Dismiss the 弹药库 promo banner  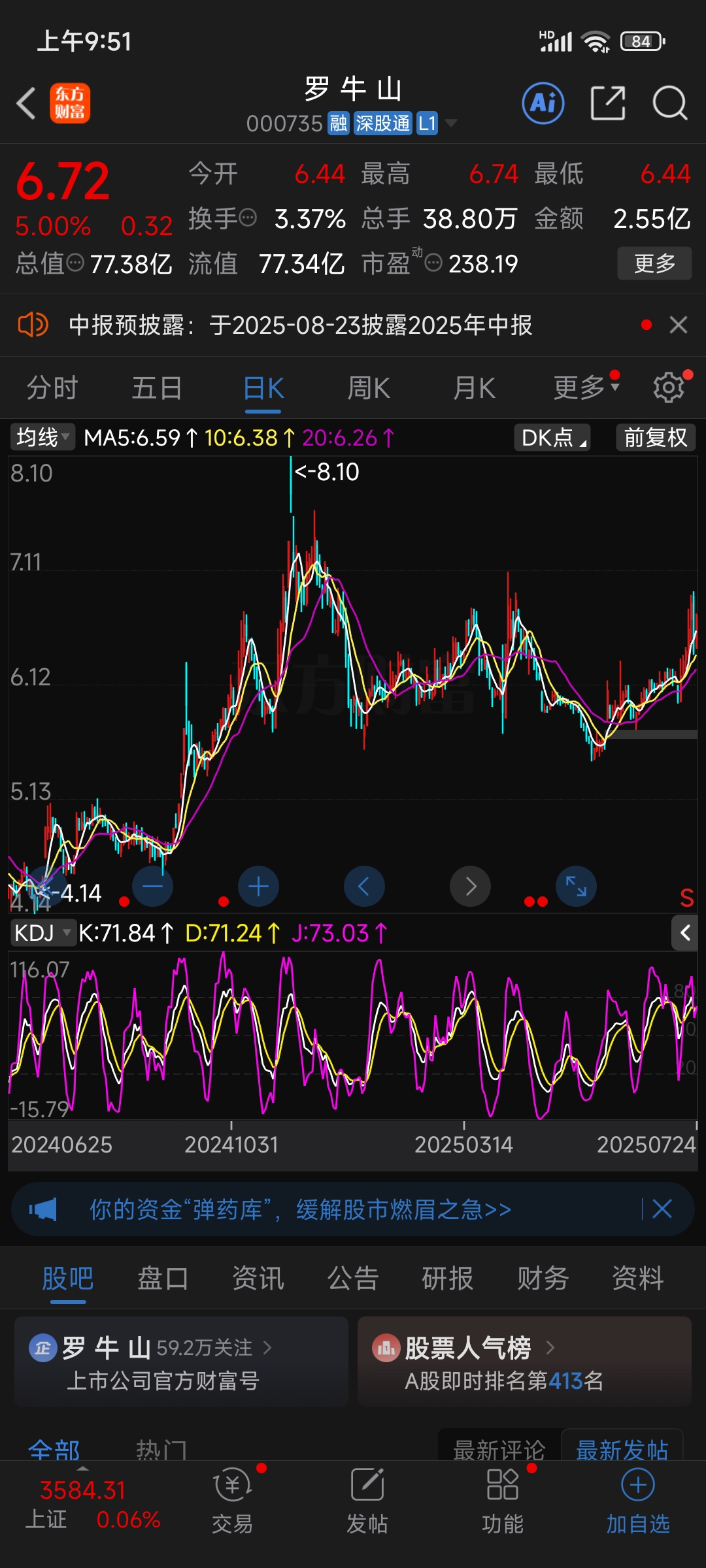point(662,1209)
